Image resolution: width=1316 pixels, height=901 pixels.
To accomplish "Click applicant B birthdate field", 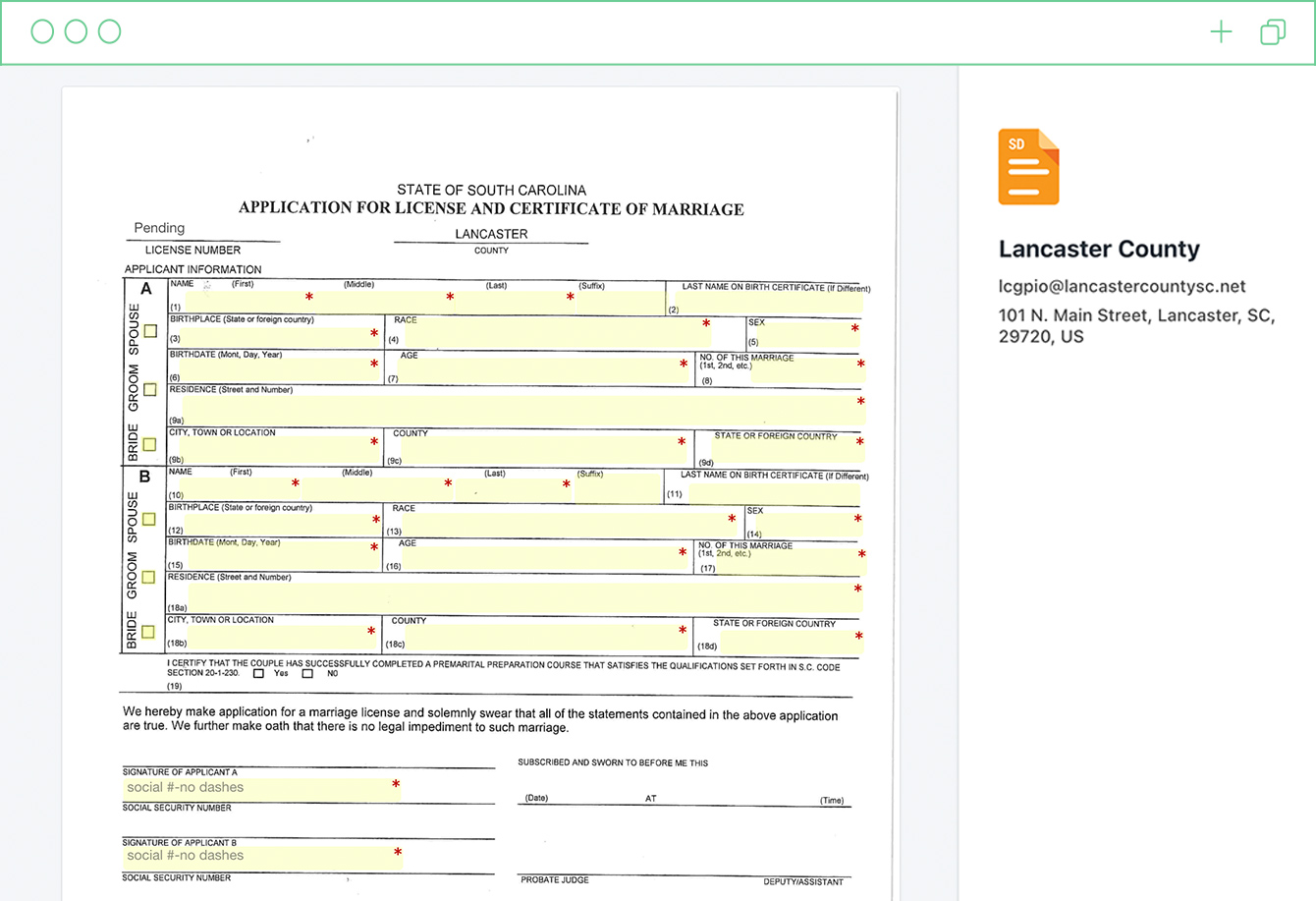I will 275,556.
